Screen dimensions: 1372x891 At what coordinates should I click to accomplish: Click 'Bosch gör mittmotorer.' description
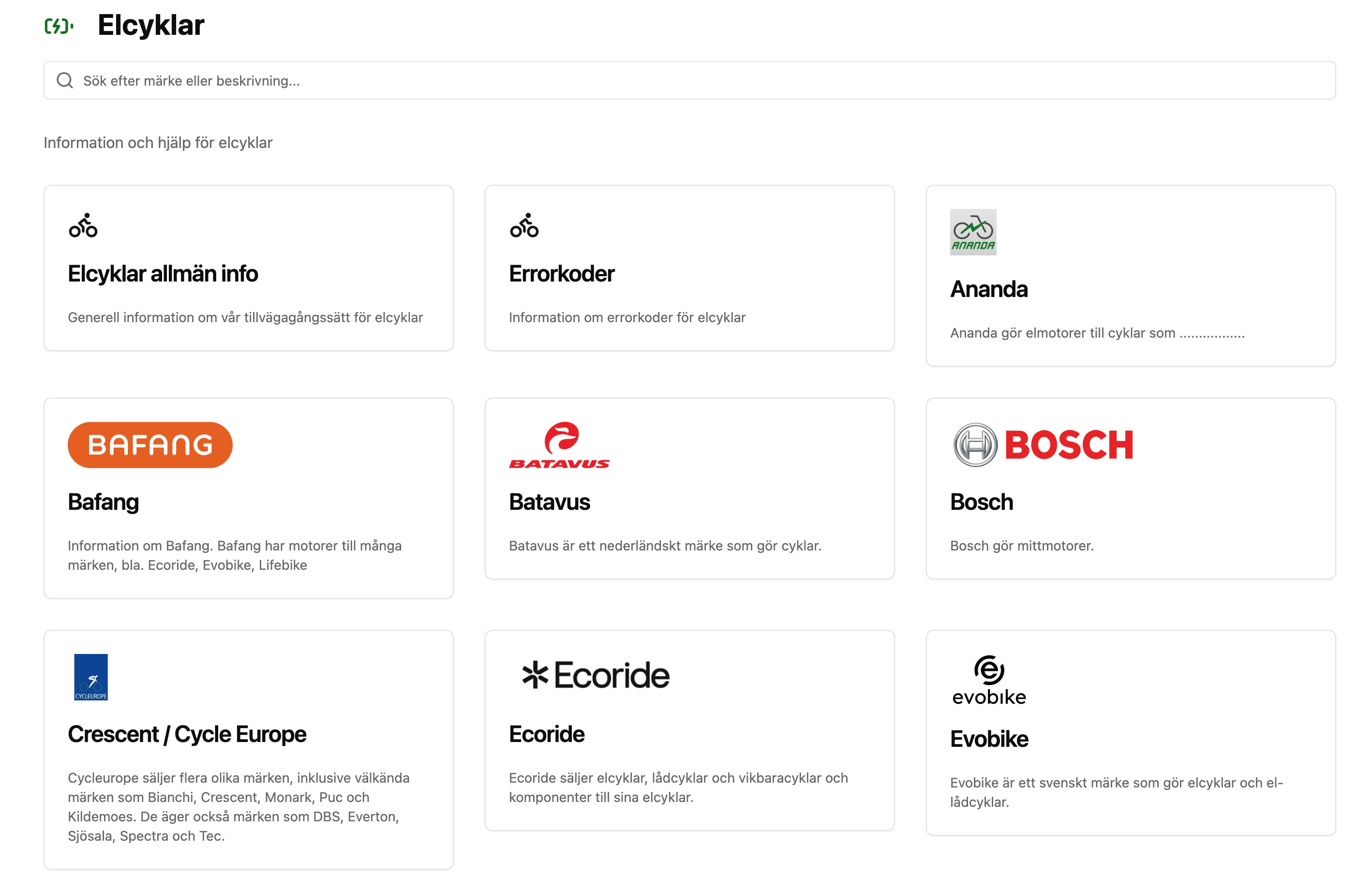pos(1022,546)
